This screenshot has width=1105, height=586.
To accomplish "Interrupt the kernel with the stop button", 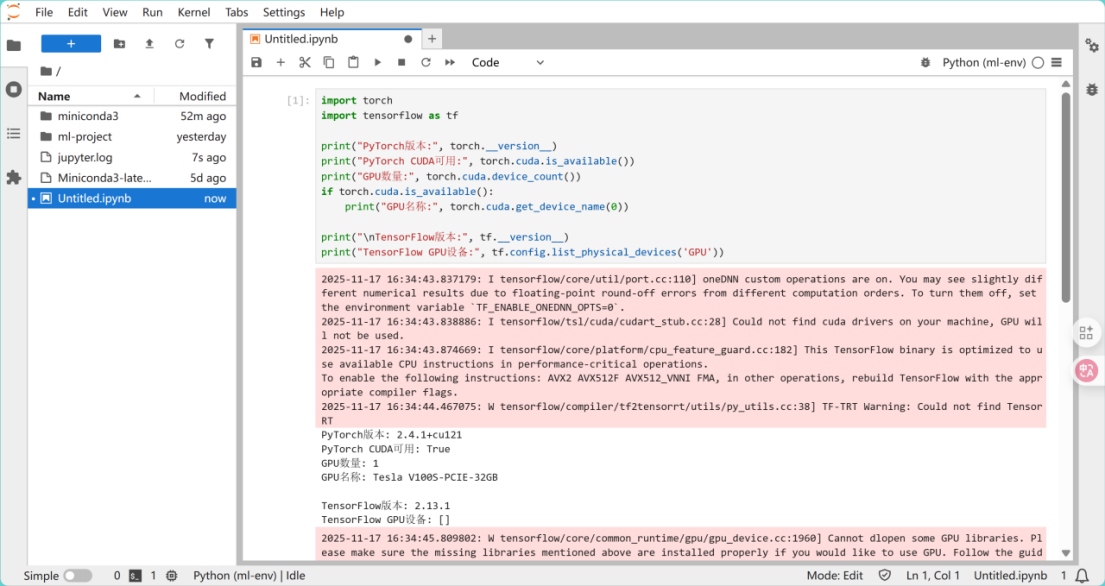I will (401, 62).
